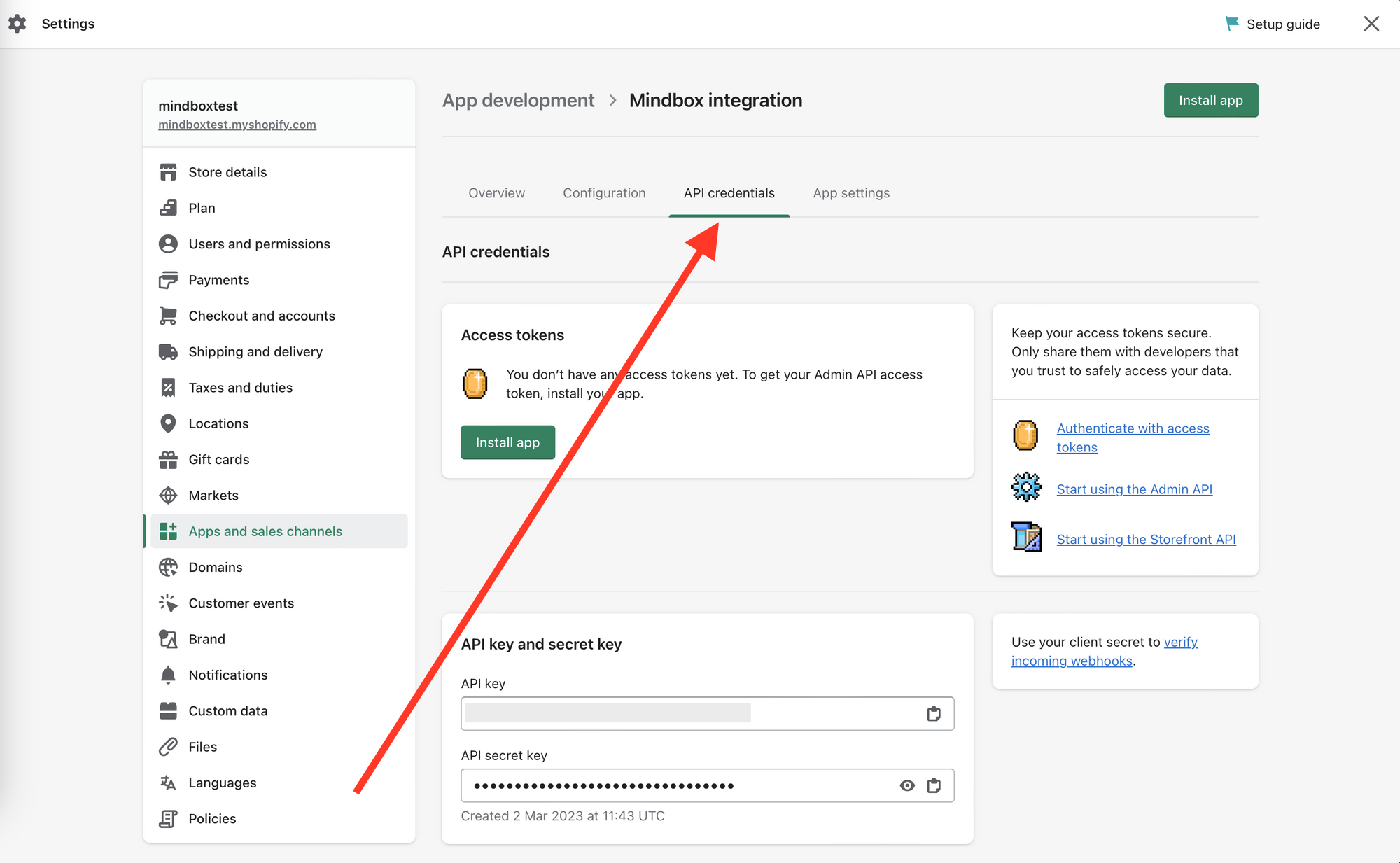Click the coin icon in Access tokens card
Screen dimensions: 1400x863
tap(475, 384)
